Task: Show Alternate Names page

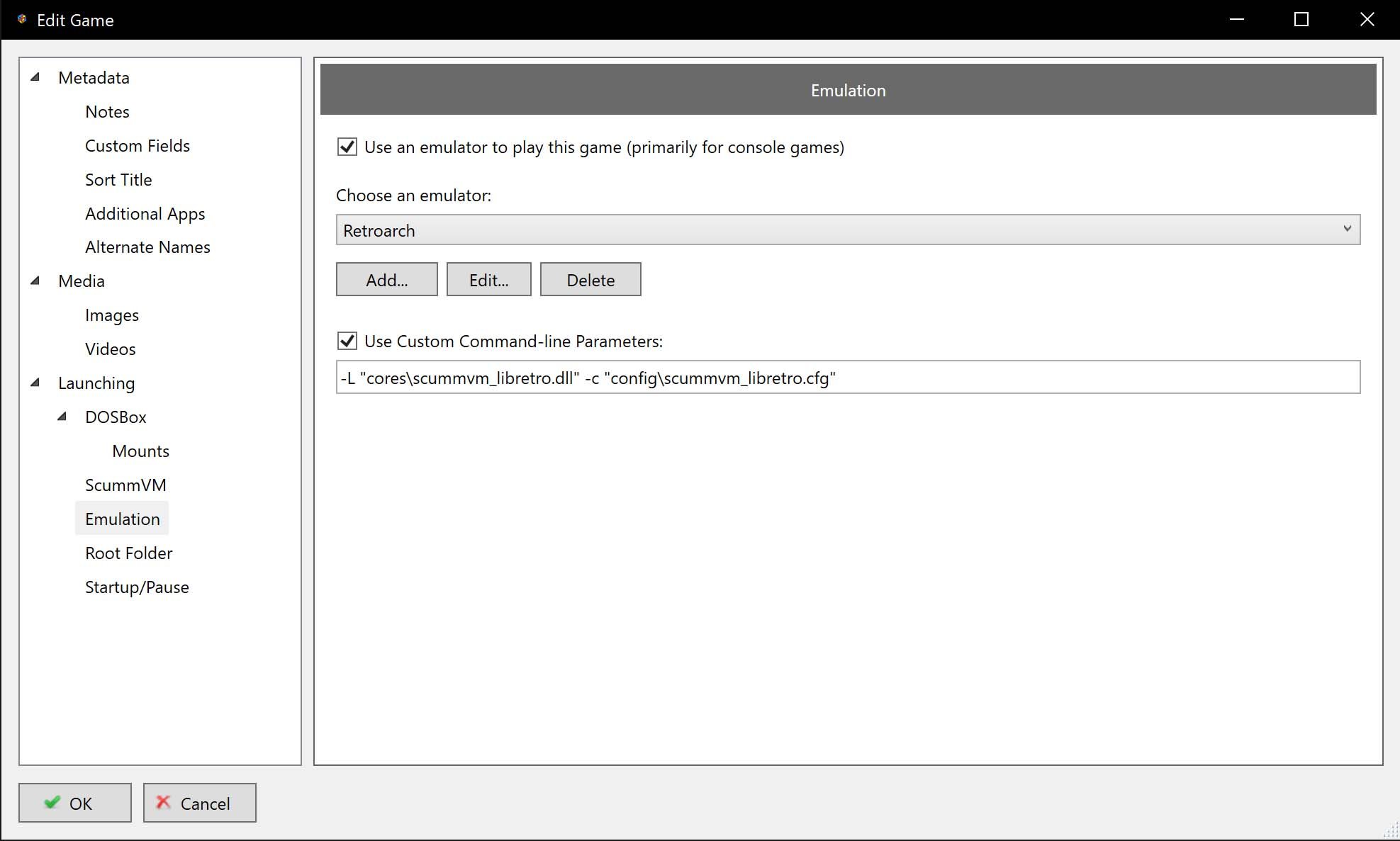Action: point(147,247)
